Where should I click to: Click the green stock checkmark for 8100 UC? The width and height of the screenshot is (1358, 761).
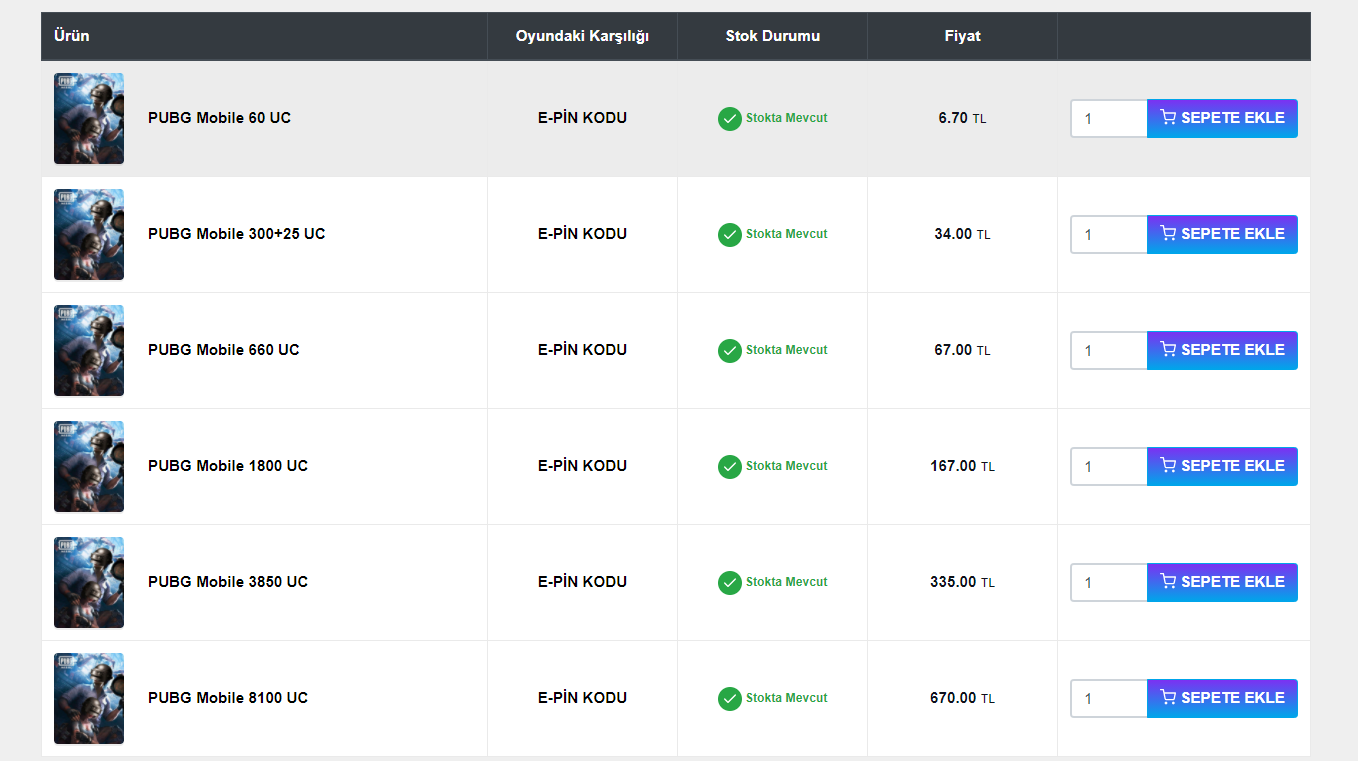click(x=730, y=699)
